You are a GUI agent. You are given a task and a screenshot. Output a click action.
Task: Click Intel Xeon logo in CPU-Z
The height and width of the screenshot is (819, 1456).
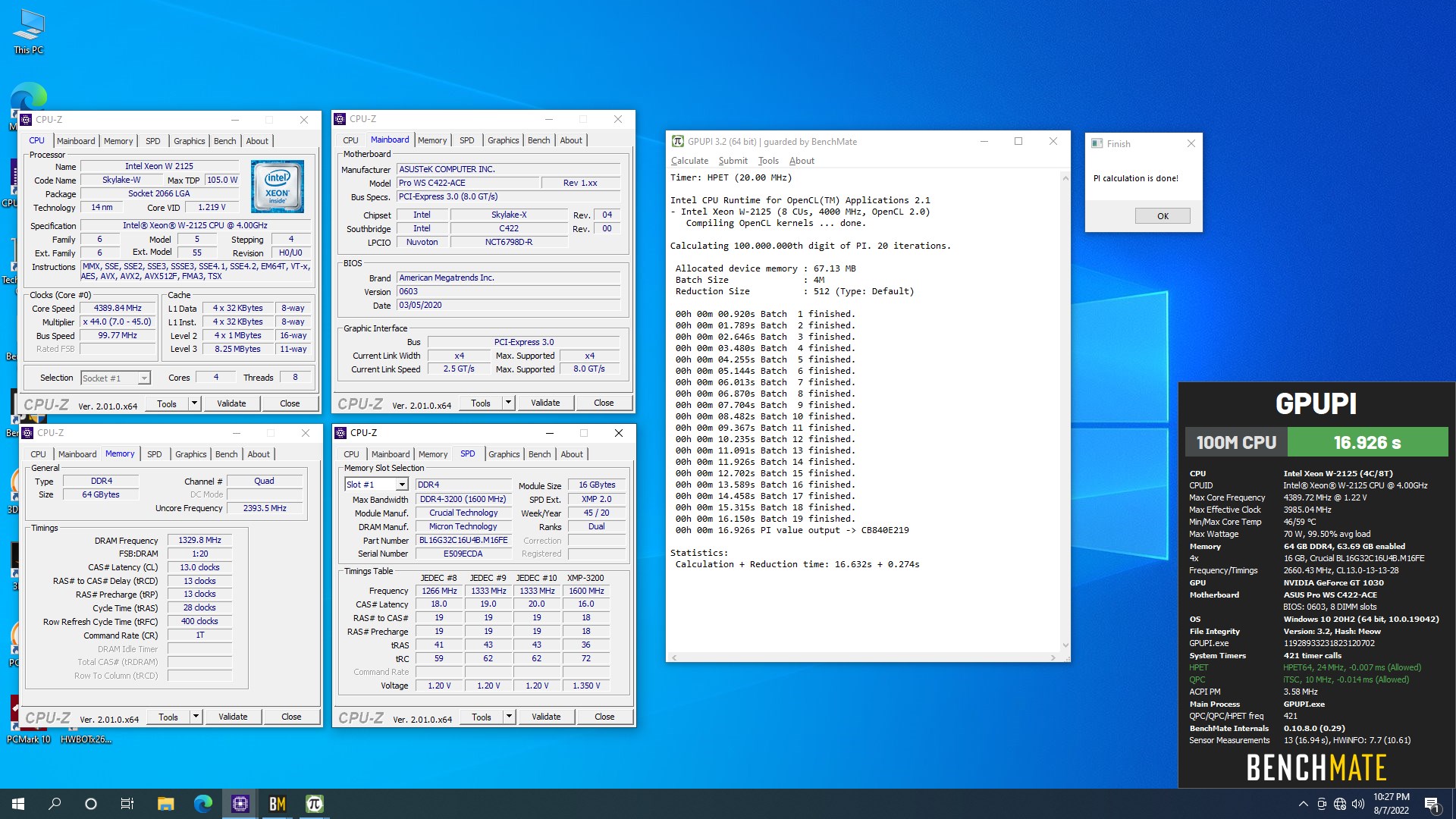tap(278, 187)
